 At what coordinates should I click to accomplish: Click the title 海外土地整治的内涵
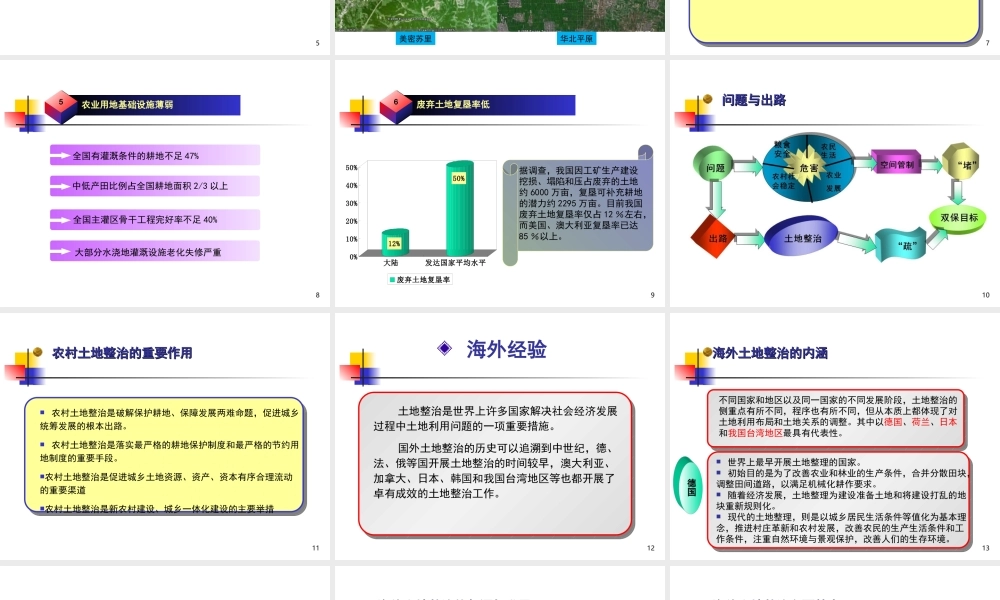coord(770,353)
